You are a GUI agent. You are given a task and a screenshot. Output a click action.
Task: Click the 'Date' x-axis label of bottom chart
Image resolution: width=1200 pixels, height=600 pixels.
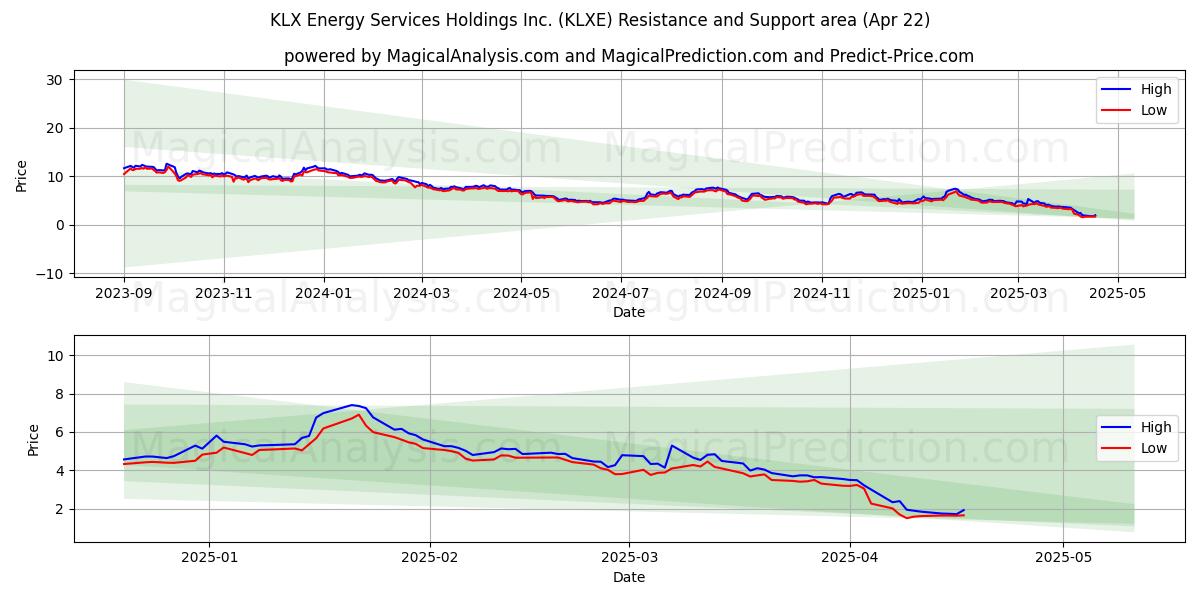coord(629,577)
